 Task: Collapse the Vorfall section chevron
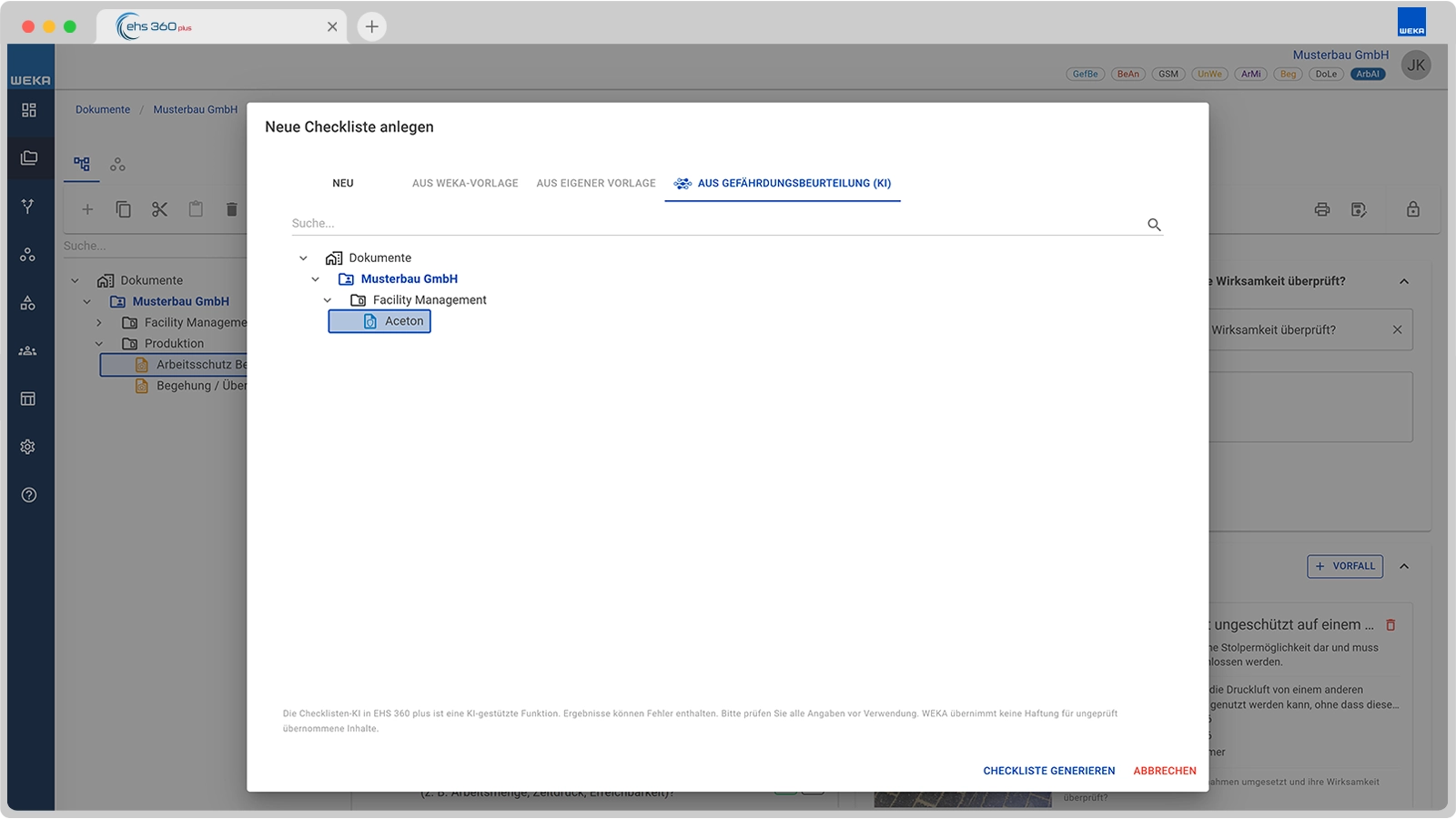coord(1404,566)
